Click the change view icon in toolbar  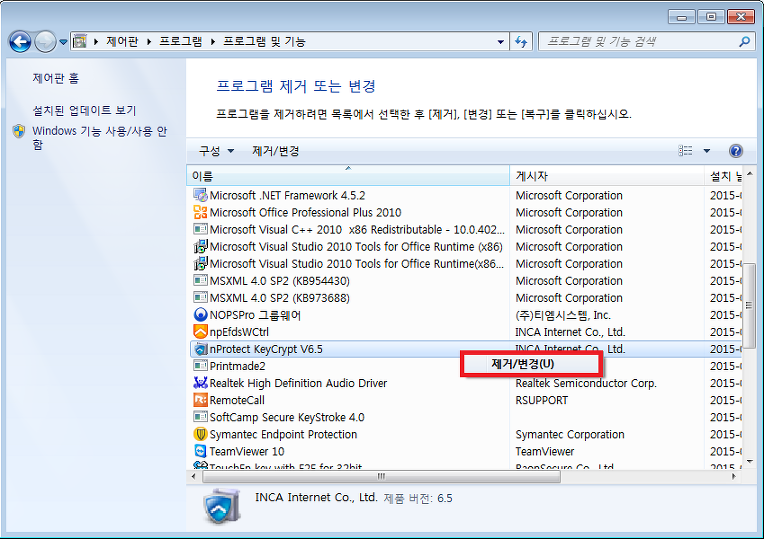(685, 151)
